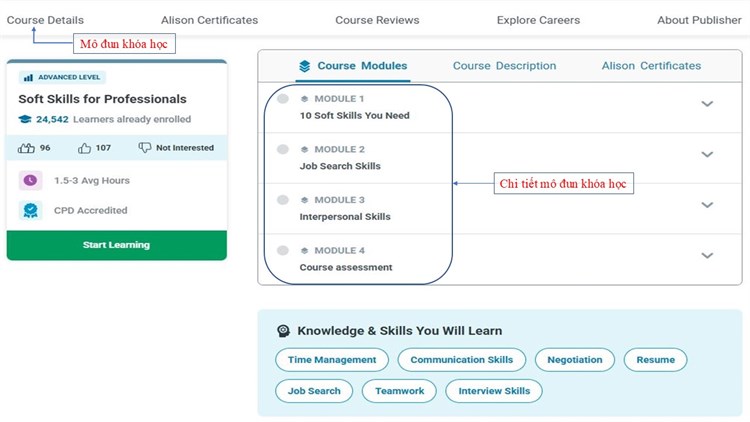
Task: Select the Time Management skill tag
Action: tap(332, 360)
